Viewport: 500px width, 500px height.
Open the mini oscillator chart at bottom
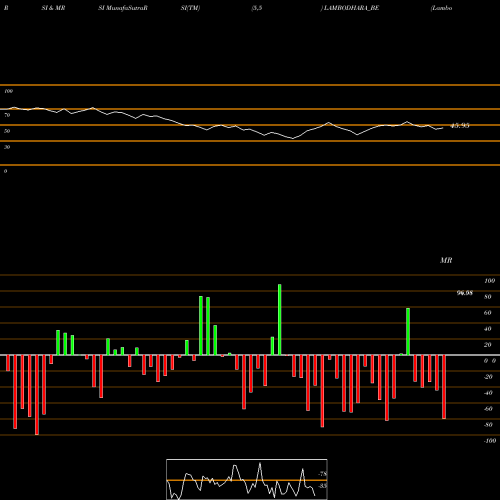pos(247,479)
